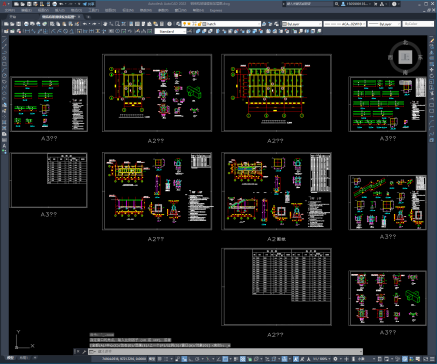This screenshot has width=437, height=364.
Task: Click the North label on the ViewCube compass
Action: [405, 42]
